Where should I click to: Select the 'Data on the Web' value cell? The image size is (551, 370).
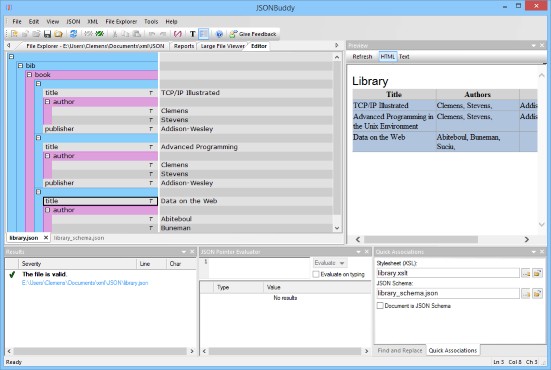(246, 201)
